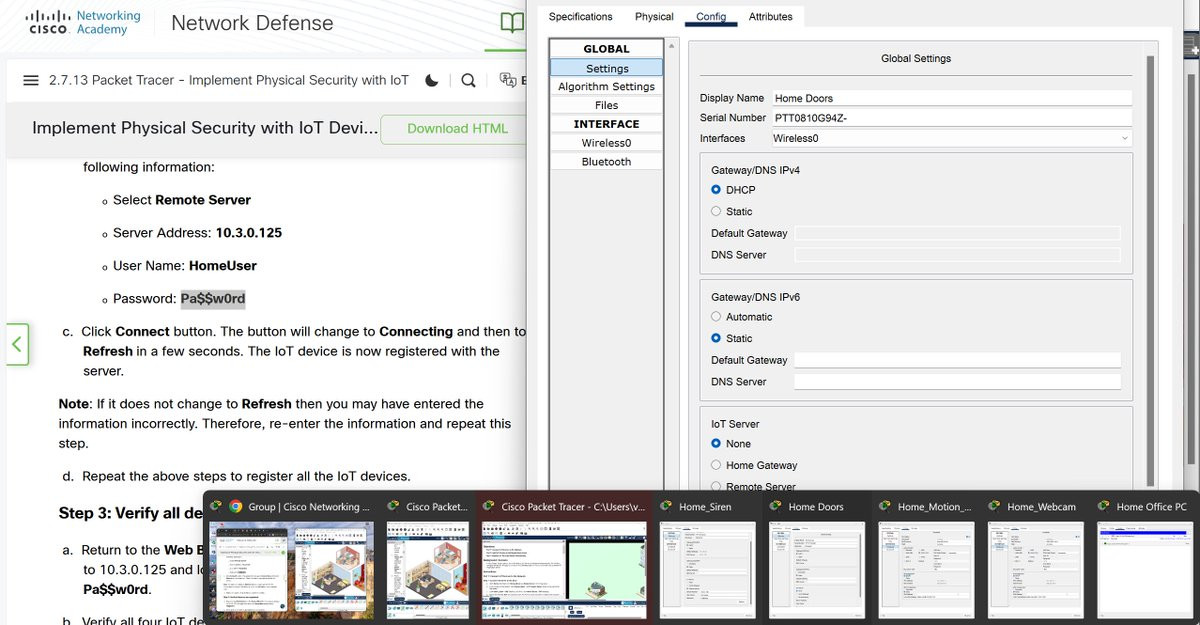Select the Config tab

[711, 16]
